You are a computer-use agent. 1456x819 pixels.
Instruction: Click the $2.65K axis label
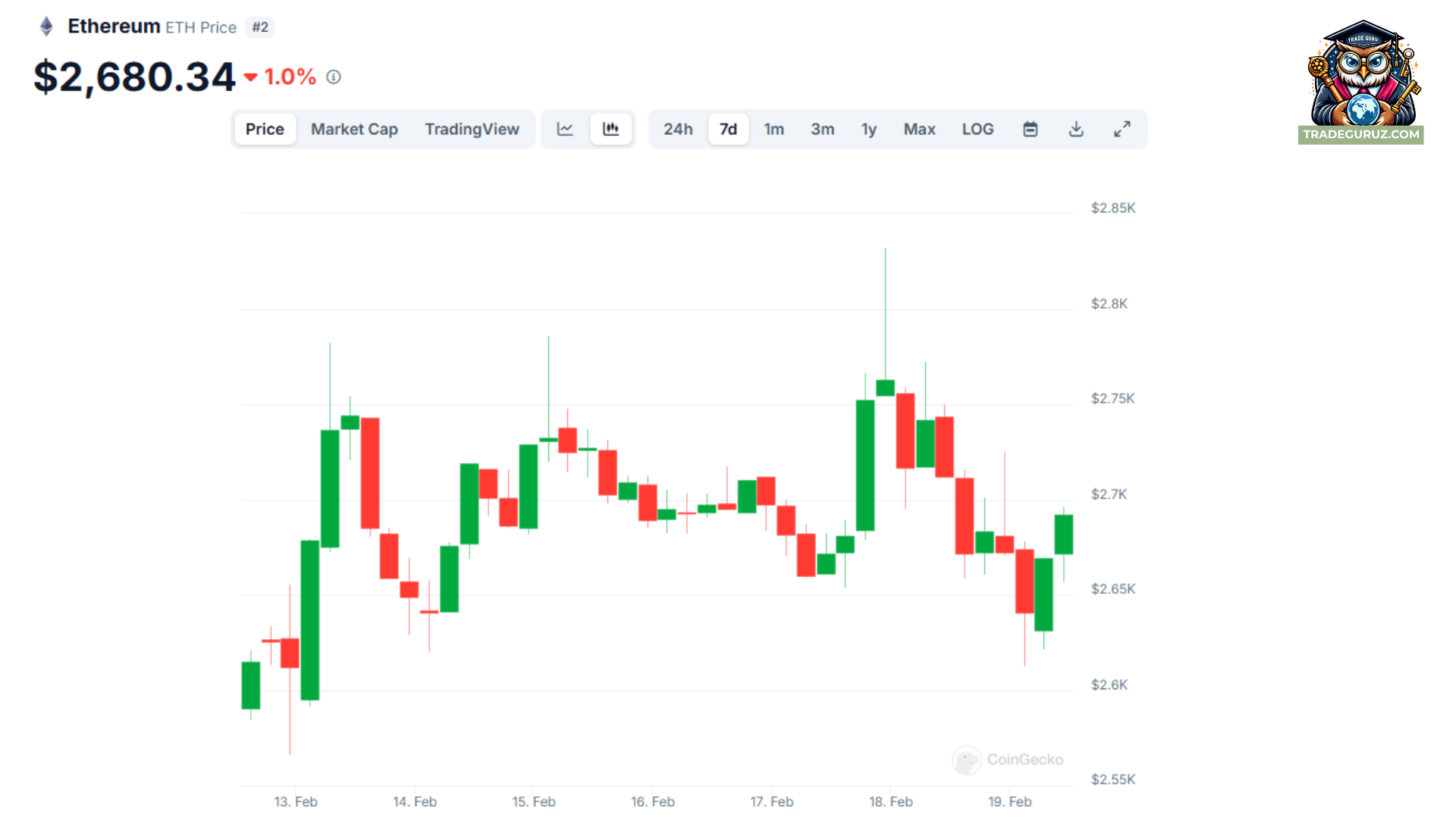click(x=1112, y=588)
